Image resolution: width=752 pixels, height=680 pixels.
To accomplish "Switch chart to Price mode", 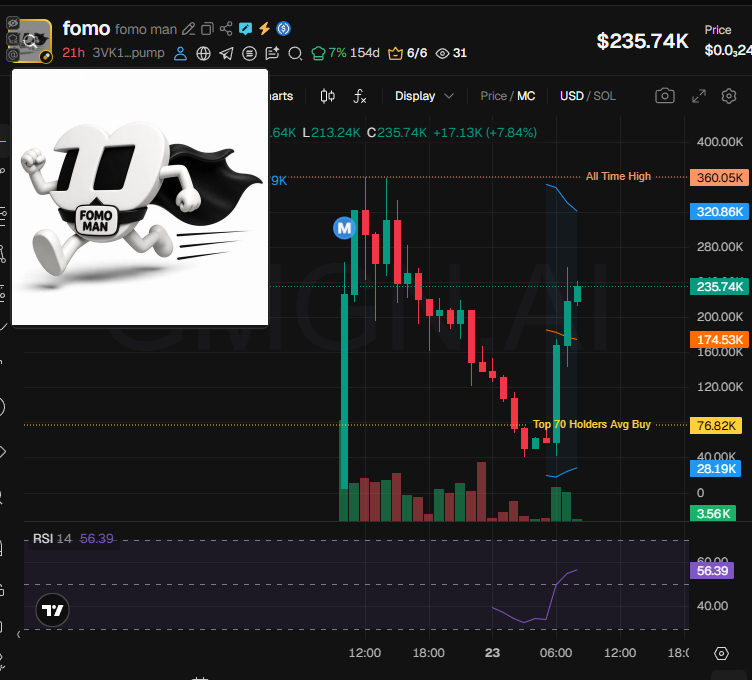I will 494,96.
